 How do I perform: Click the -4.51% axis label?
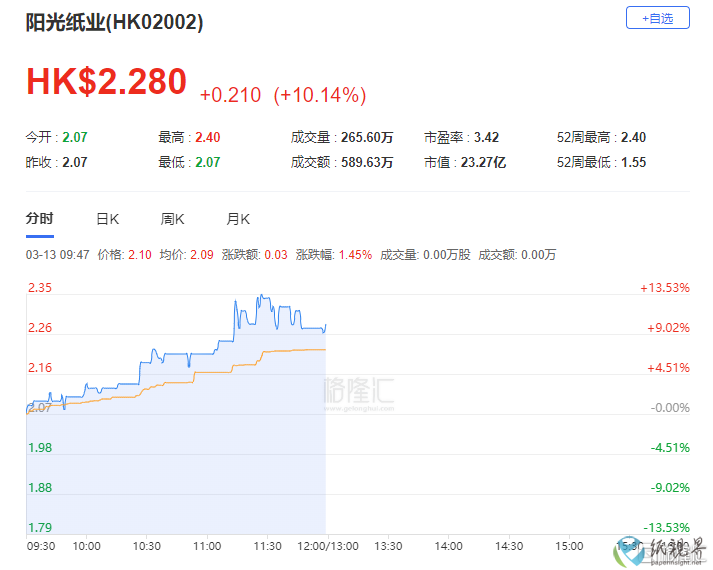point(670,448)
